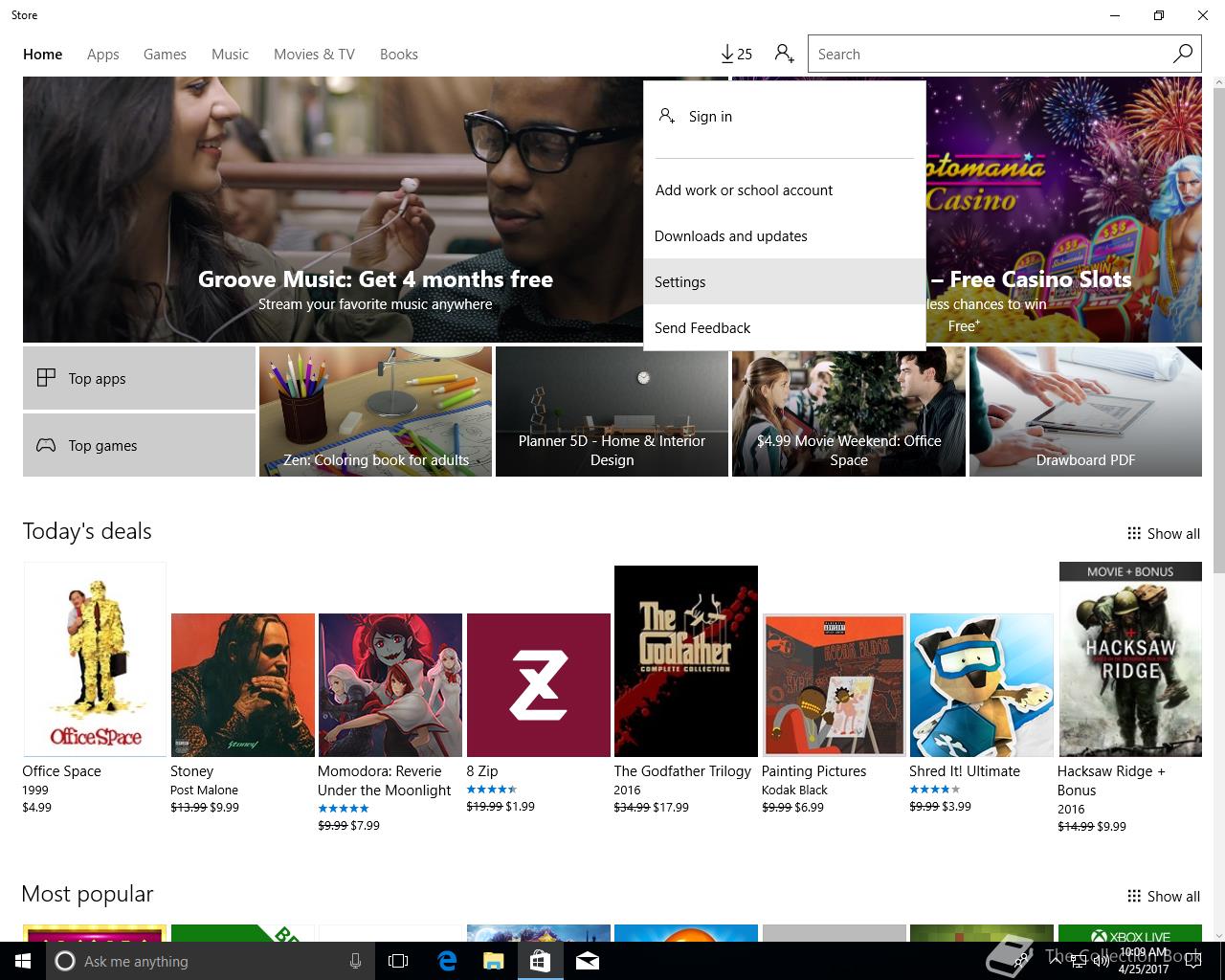Screen dimensions: 1225x980
Task: Click the vertical scrollbar thumb
Action: coord(1218,328)
